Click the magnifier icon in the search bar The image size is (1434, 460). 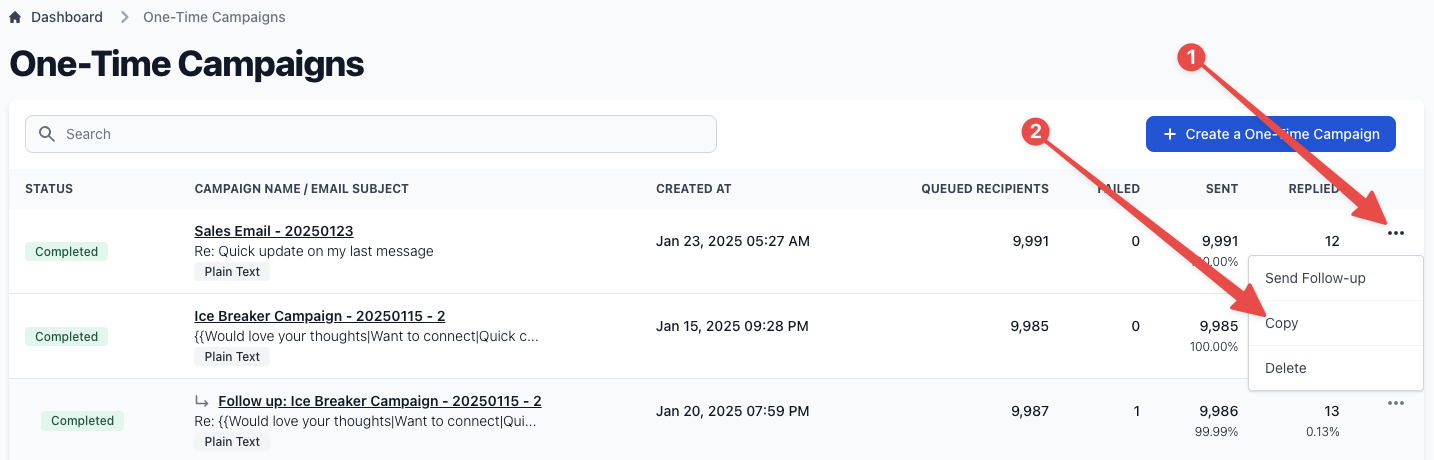click(46, 134)
